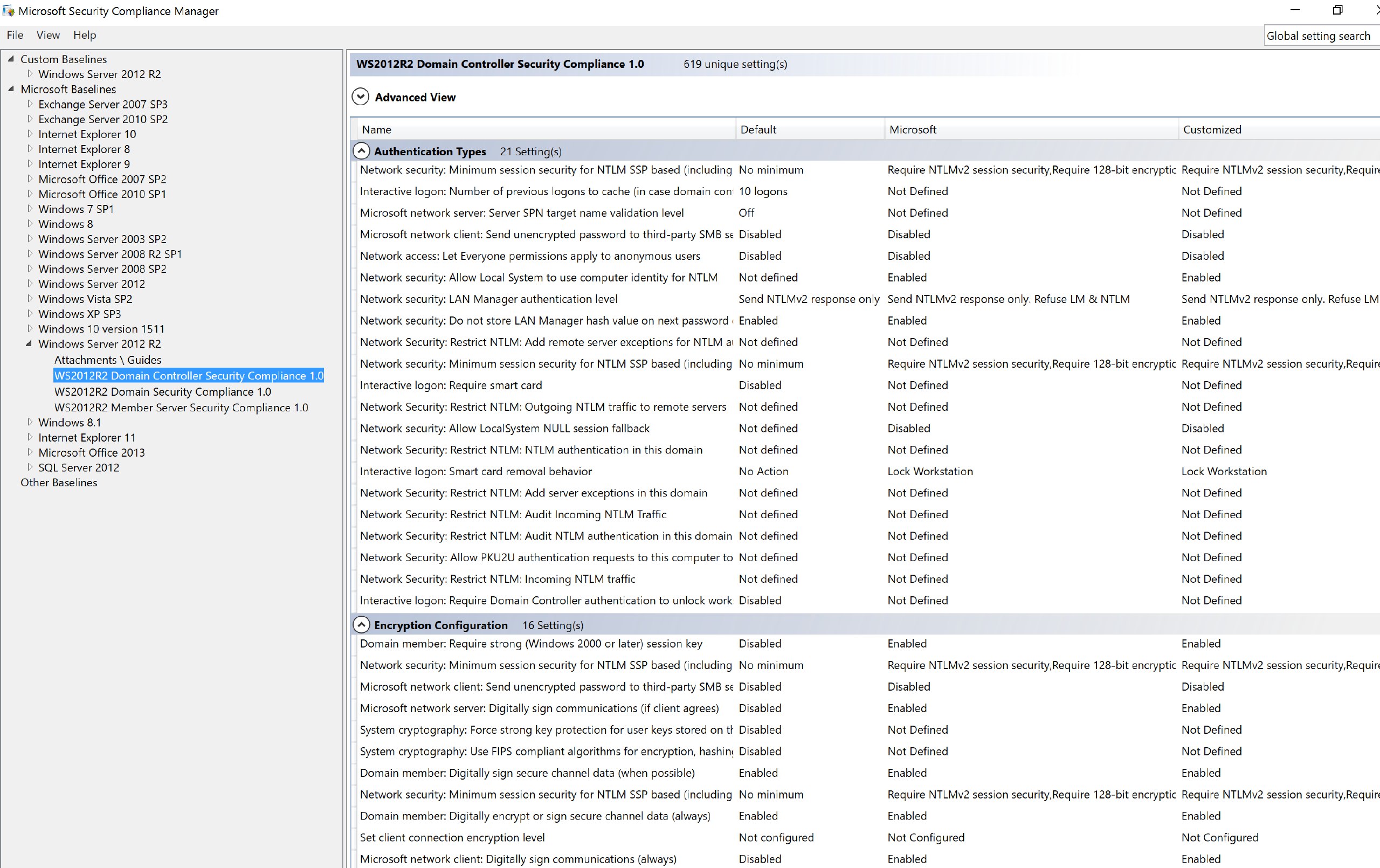Image resolution: width=1380 pixels, height=868 pixels.
Task: Sort by the Customized column header
Action: point(1279,129)
